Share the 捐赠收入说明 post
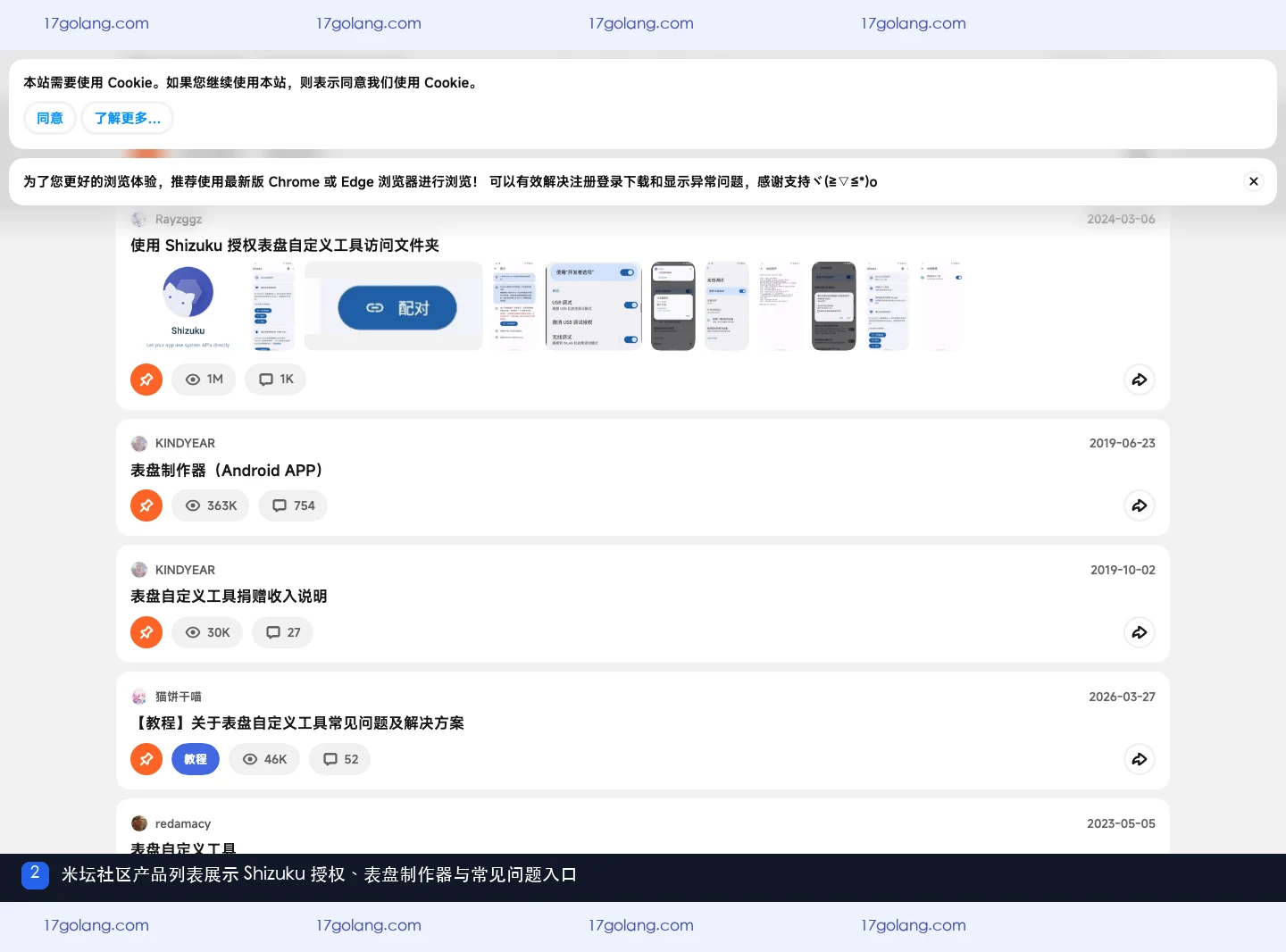Viewport: 1286px width, 952px height. point(1140,632)
